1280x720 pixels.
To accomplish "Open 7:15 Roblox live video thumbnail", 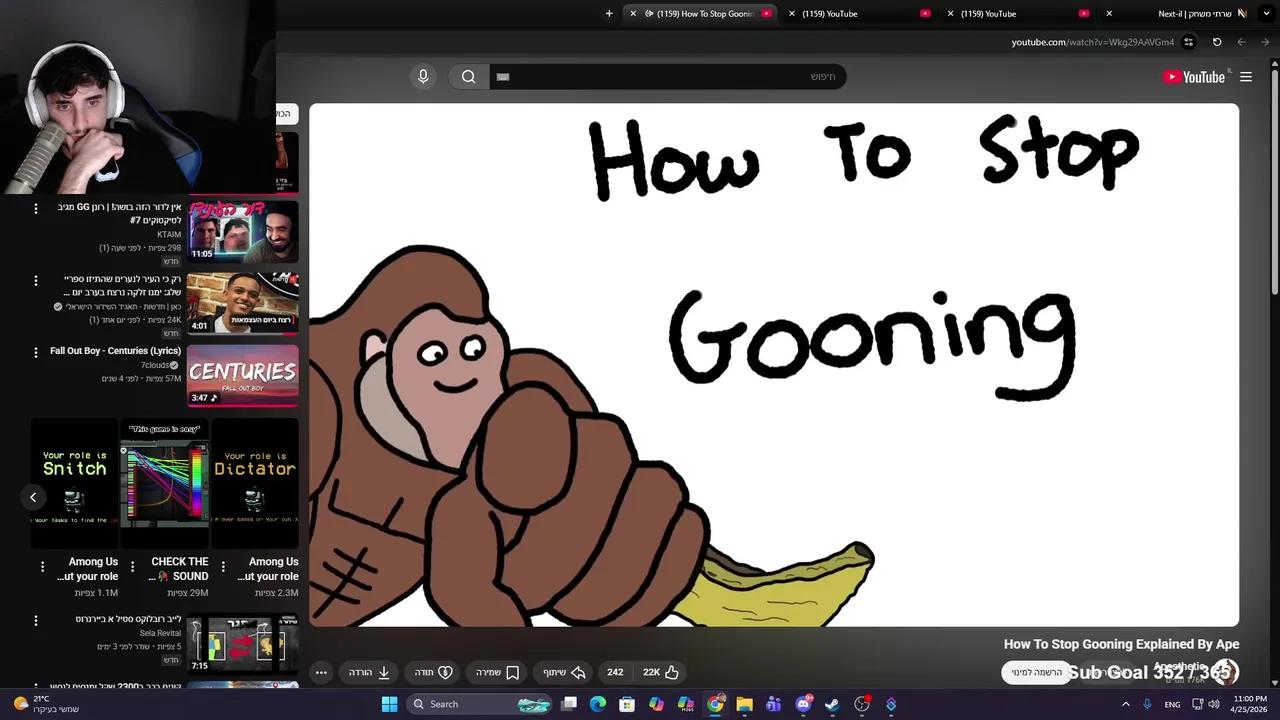I will click(x=243, y=645).
